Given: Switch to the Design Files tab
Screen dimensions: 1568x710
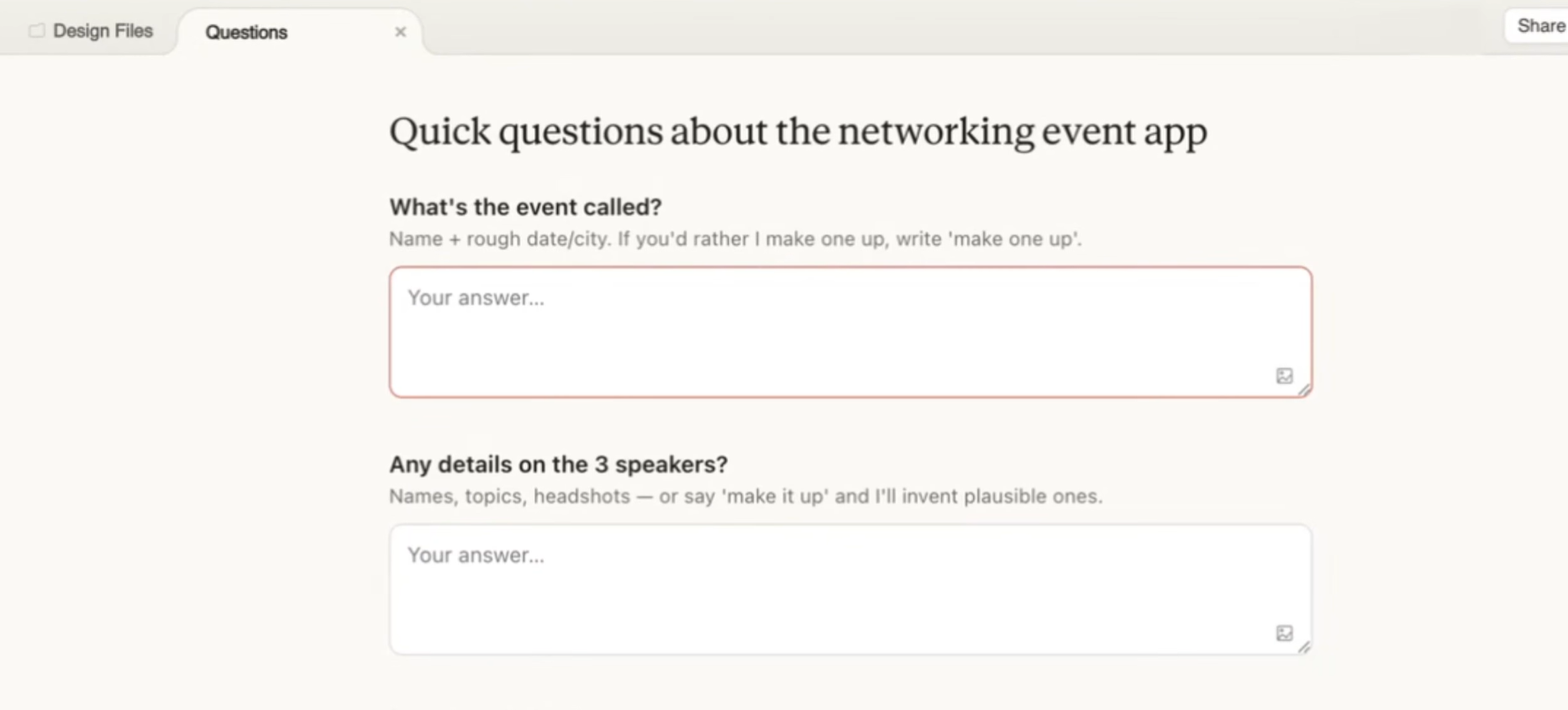Looking at the screenshot, I should click(91, 31).
